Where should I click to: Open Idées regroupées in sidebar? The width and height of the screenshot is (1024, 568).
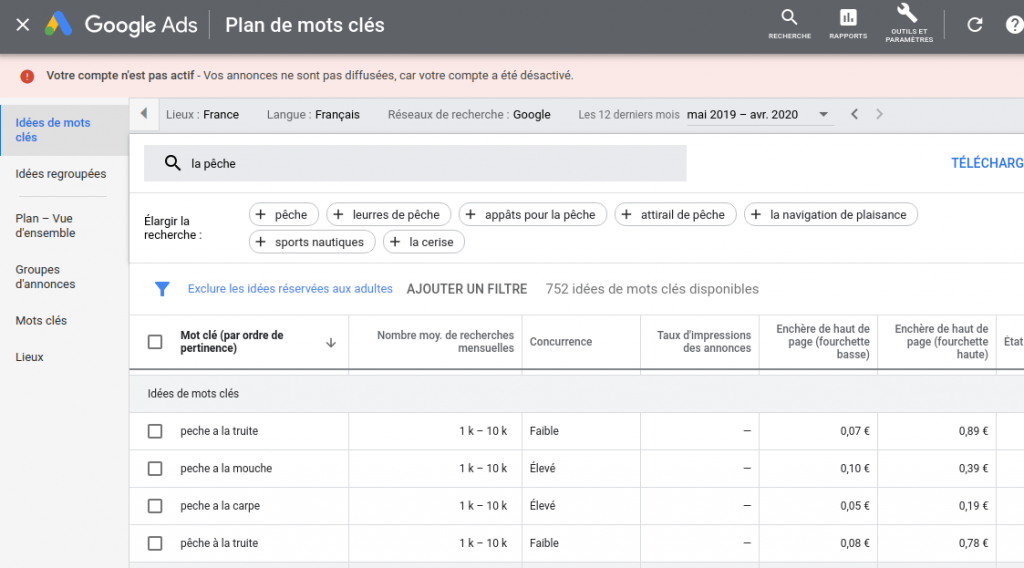point(61,174)
